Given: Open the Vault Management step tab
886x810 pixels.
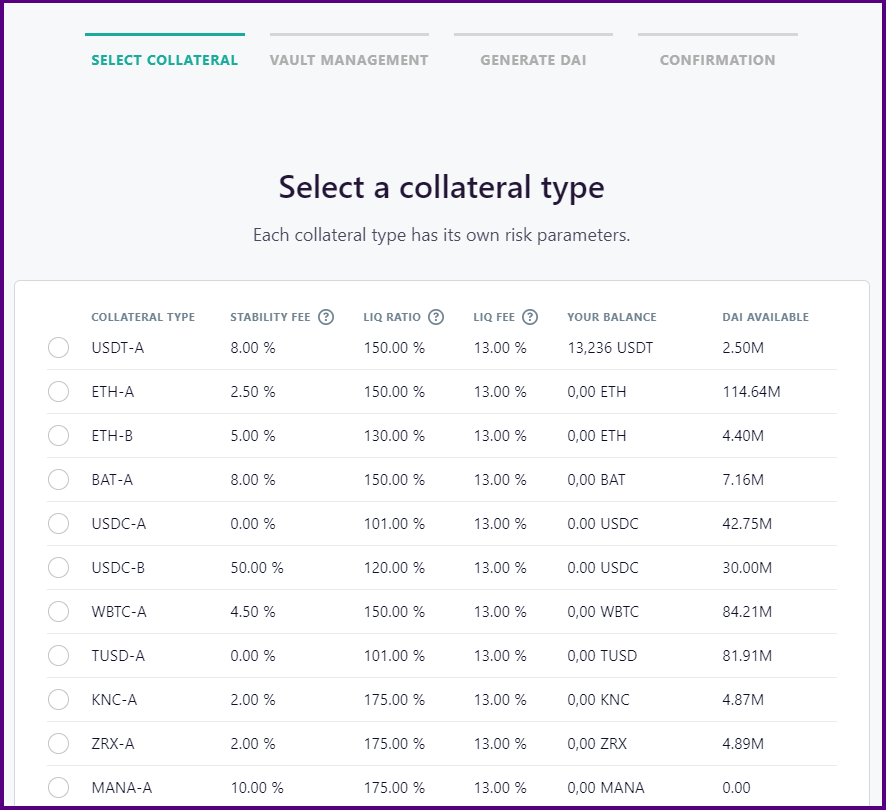Looking at the screenshot, I should coord(349,60).
